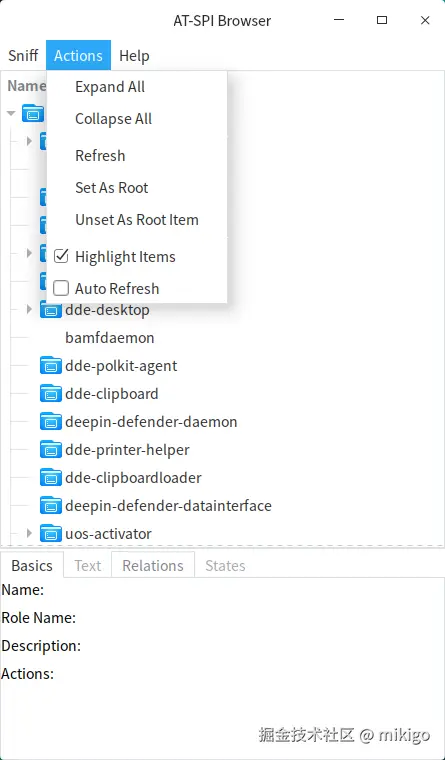
Task: Enable the Auto Refresh checkbox
Action: coord(61,288)
